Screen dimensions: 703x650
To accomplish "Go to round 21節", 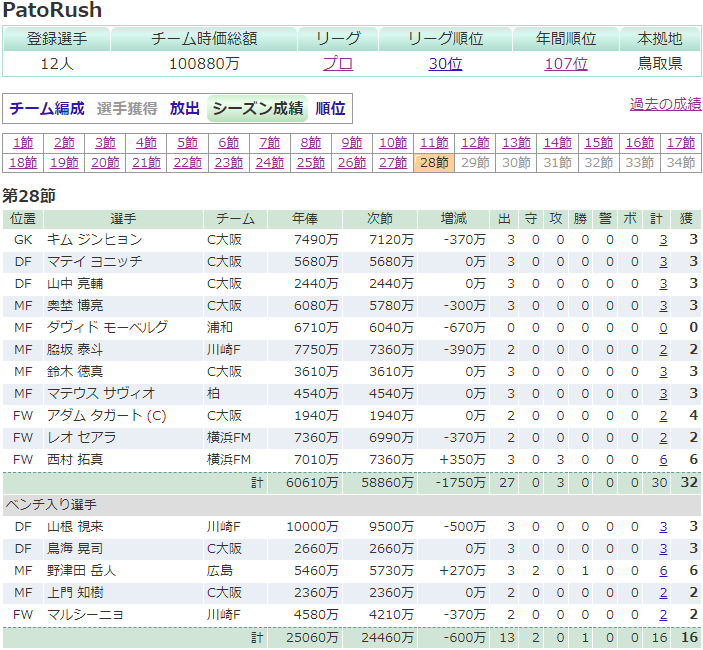I will 146,163.
